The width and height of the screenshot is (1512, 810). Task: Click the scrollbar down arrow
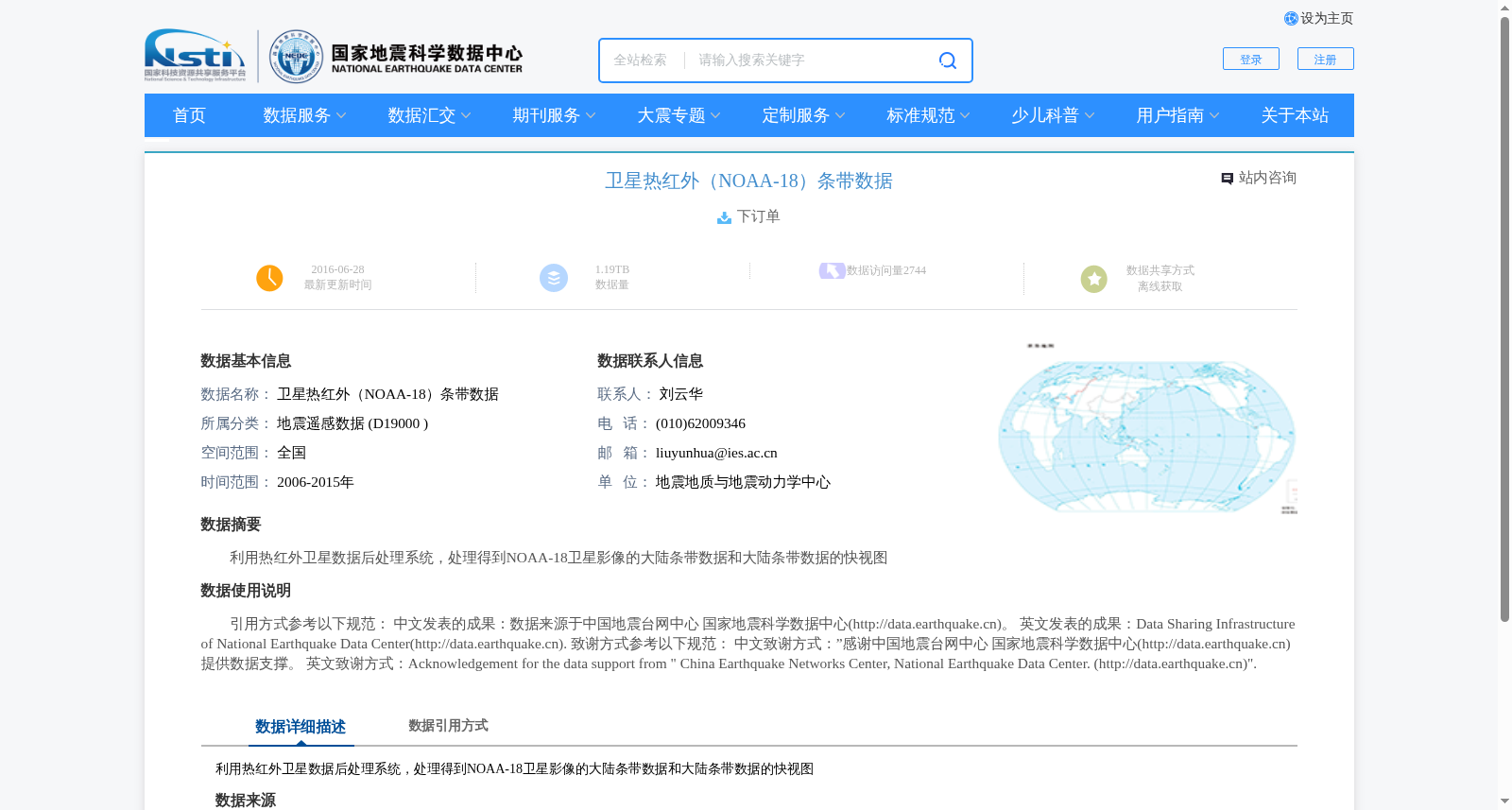tap(1504, 801)
